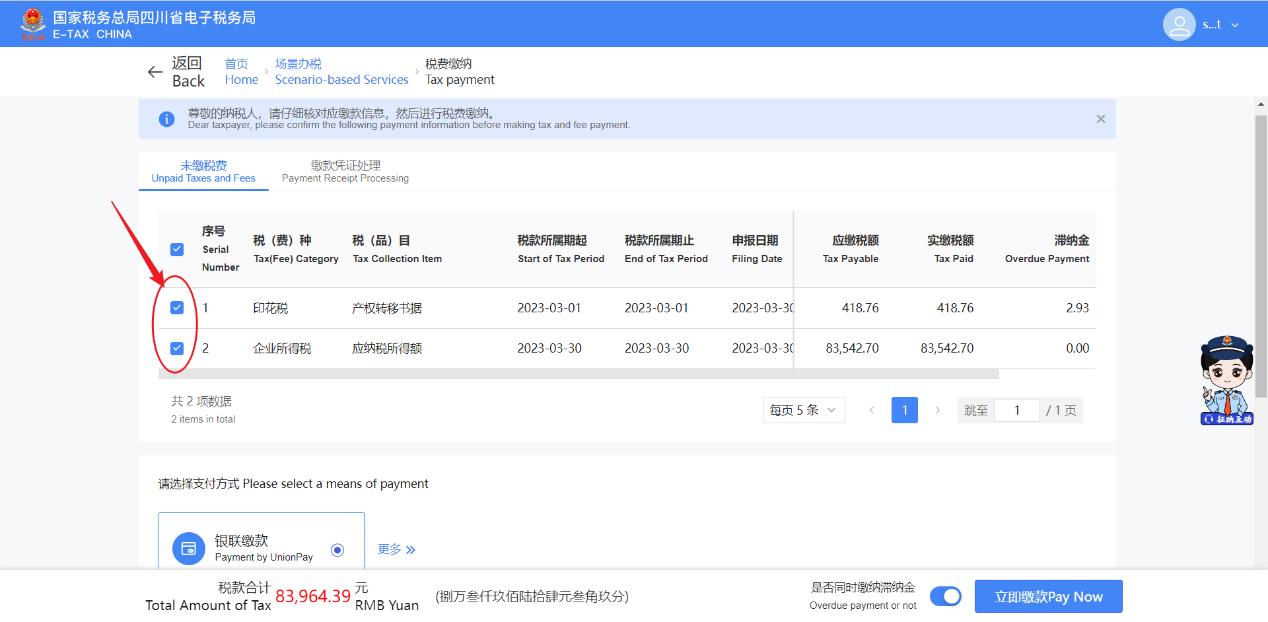Expand more payment methods
This screenshot has width=1268, height=622.
pos(396,549)
